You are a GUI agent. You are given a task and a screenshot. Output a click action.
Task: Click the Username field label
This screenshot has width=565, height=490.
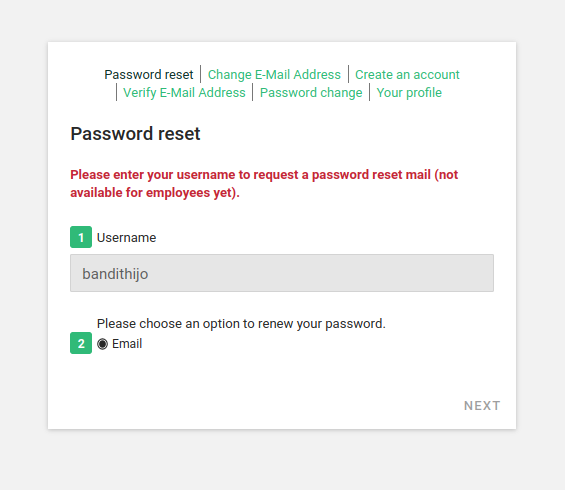pyautogui.click(x=126, y=238)
